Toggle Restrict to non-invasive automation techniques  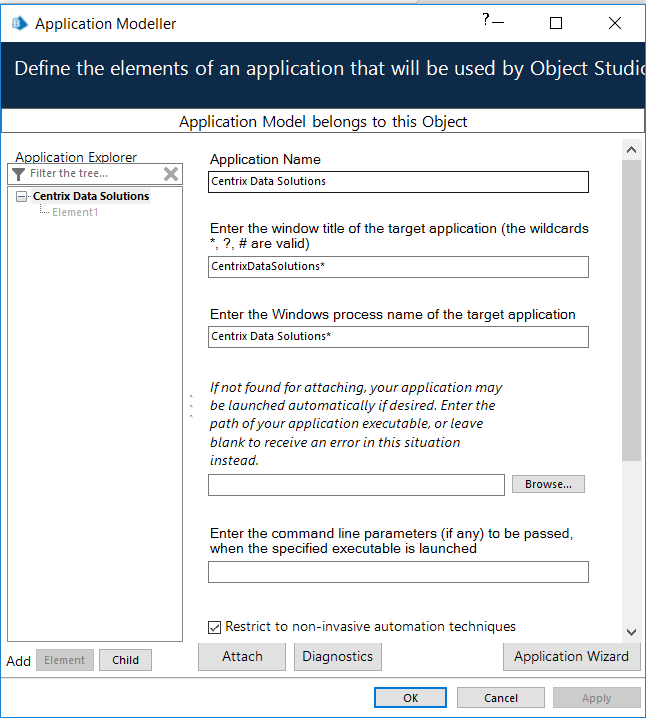click(214, 627)
